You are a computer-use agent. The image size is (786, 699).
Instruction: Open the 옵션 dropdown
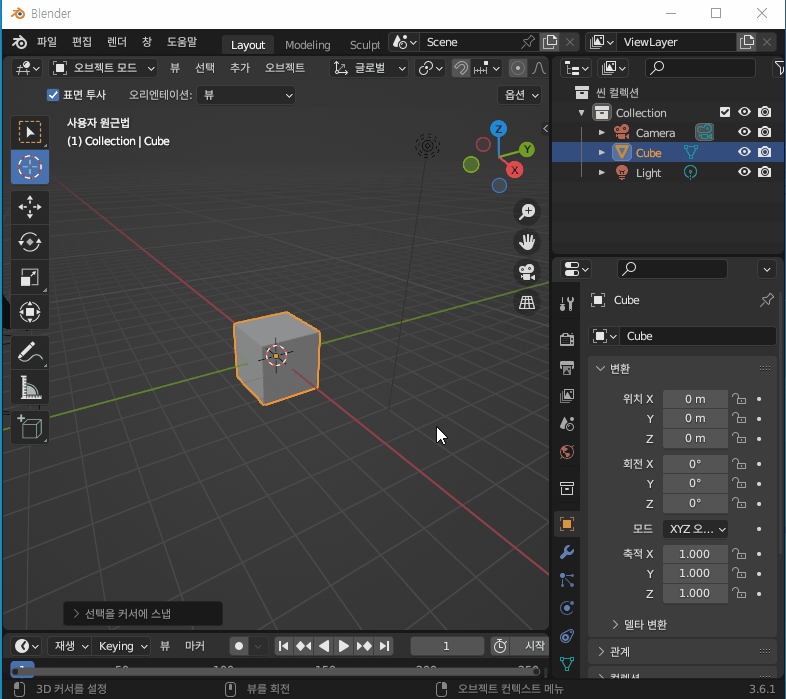point(520,95)
